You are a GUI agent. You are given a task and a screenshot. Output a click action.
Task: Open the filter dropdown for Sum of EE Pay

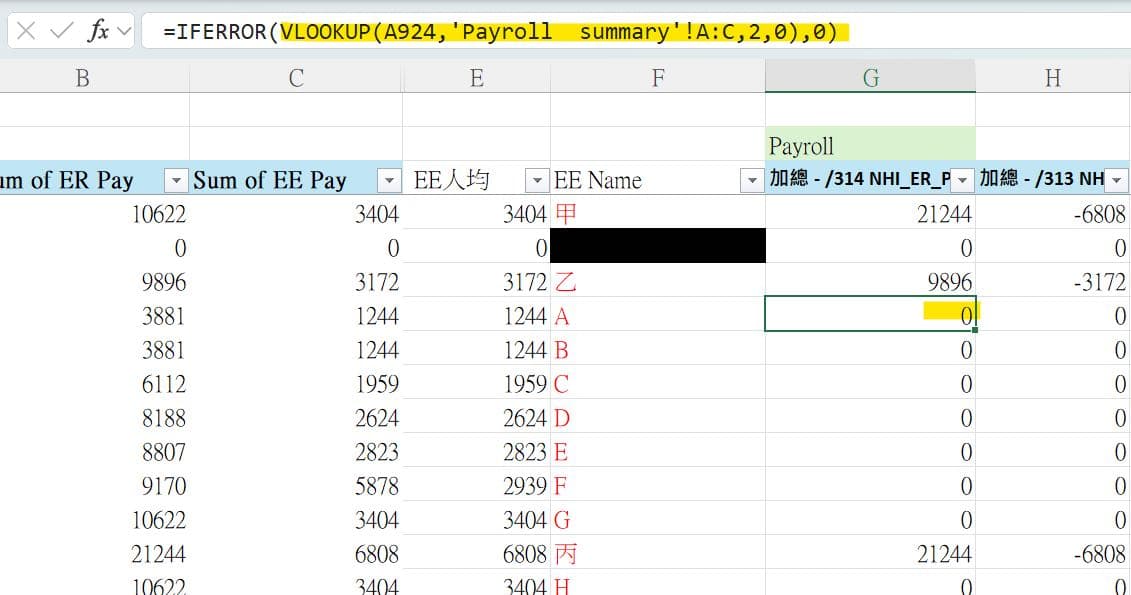pos(389,180)
